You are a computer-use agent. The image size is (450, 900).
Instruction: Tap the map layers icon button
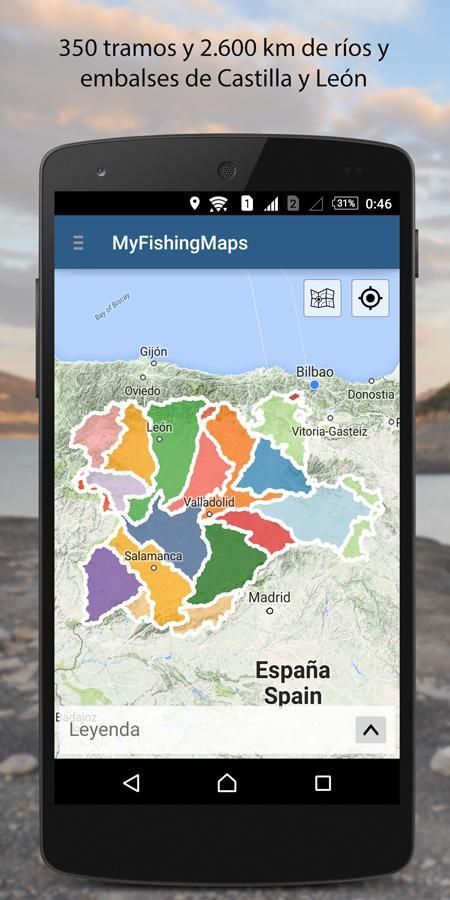[323, 298]
